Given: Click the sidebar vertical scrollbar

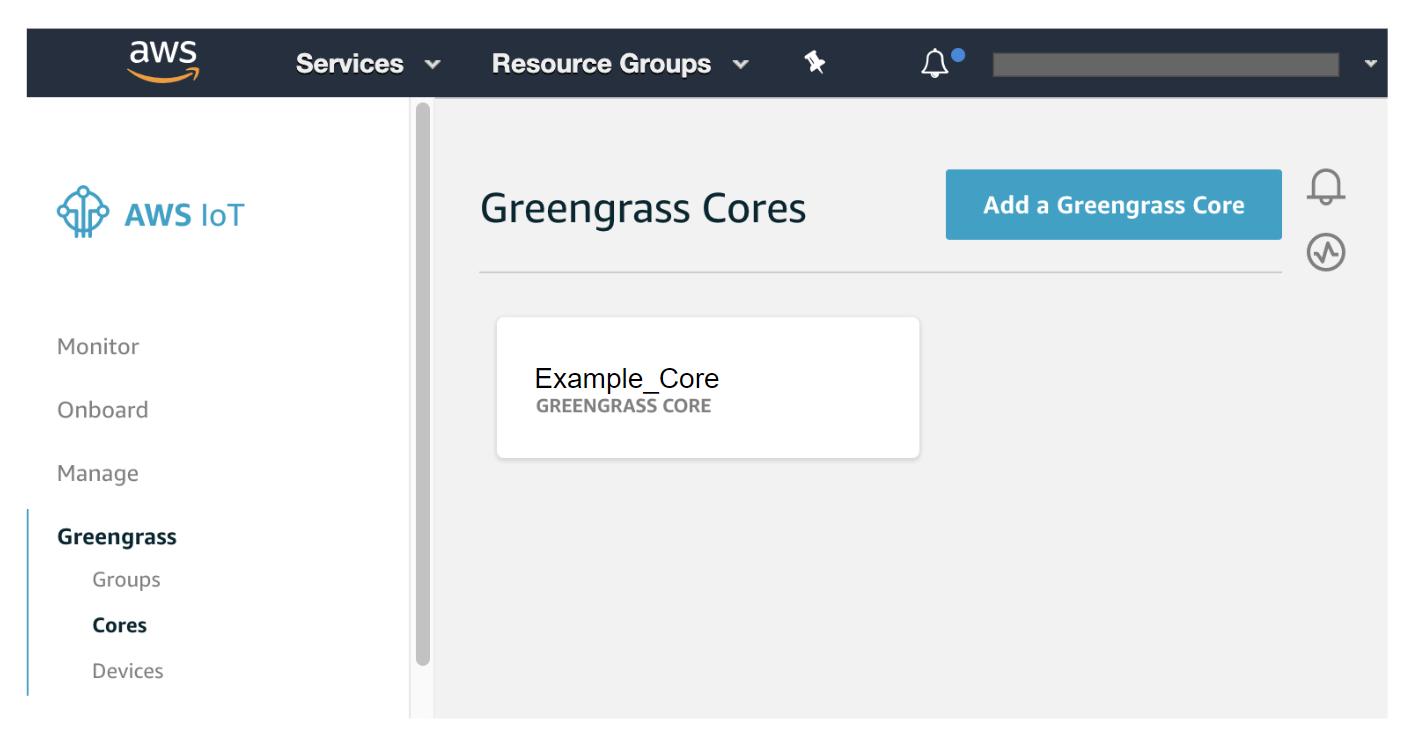Looking at the screenshot, I should click(x=423, y=384).
